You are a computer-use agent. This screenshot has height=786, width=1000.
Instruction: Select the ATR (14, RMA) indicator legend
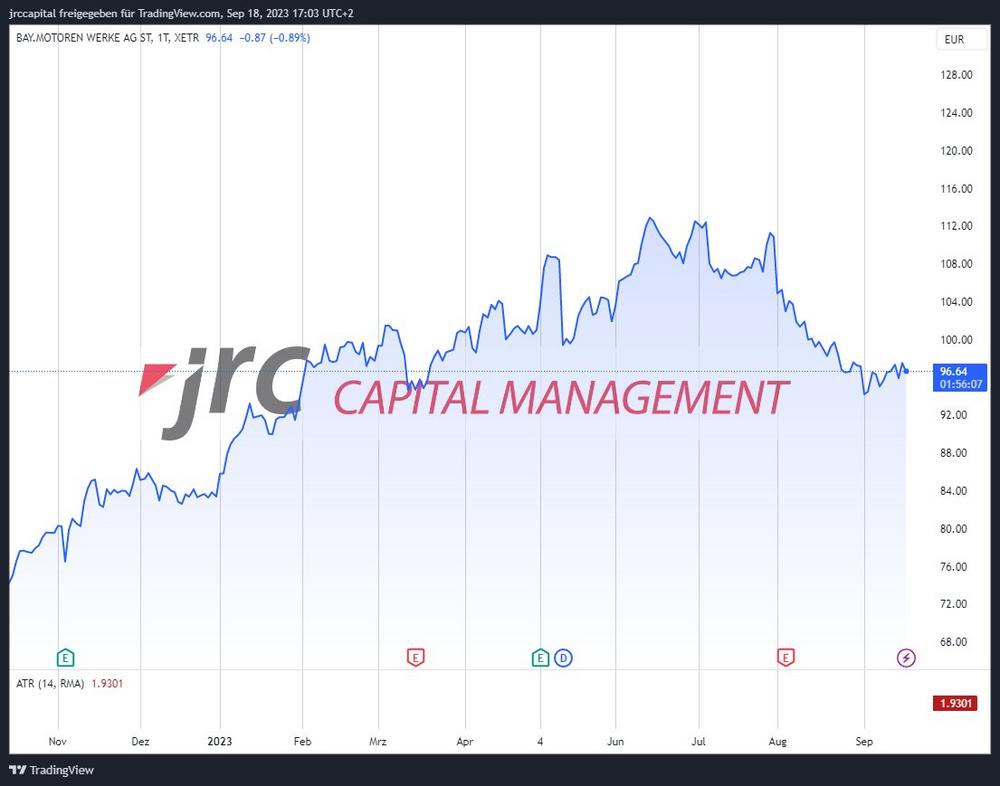50,683
